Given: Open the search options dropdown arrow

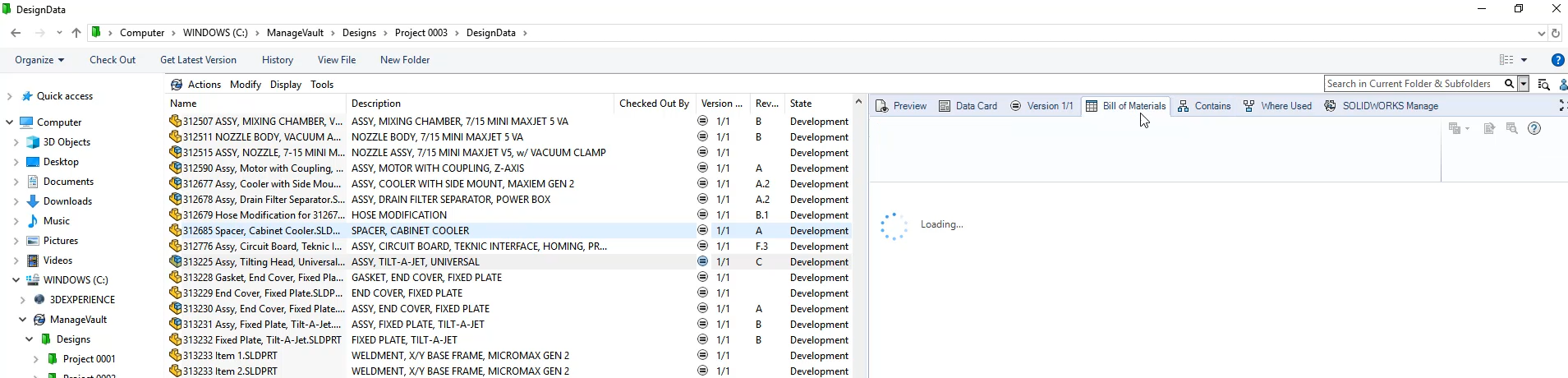Looking at the screenshot, I should pyautogui.click(x=1524, y=84).
